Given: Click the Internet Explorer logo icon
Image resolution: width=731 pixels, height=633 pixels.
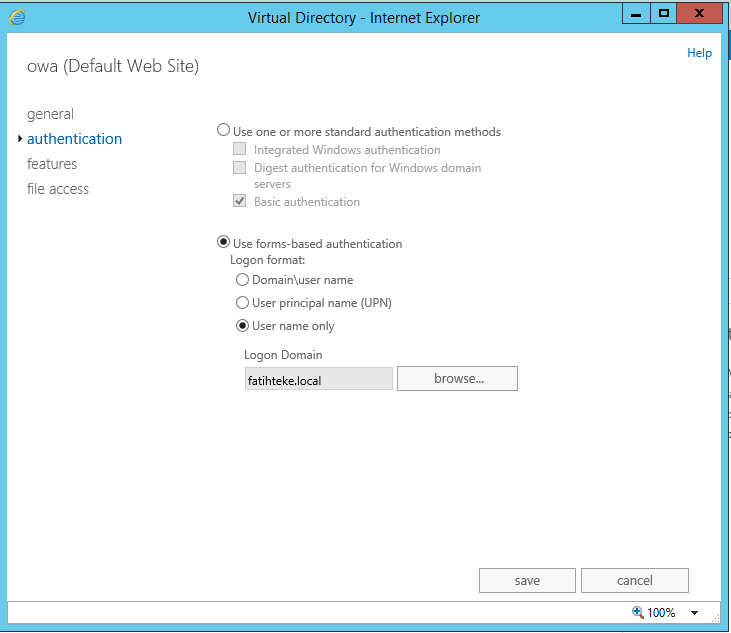Looking at the screenshot, I should pyautogui.click(x=17, y=17).
